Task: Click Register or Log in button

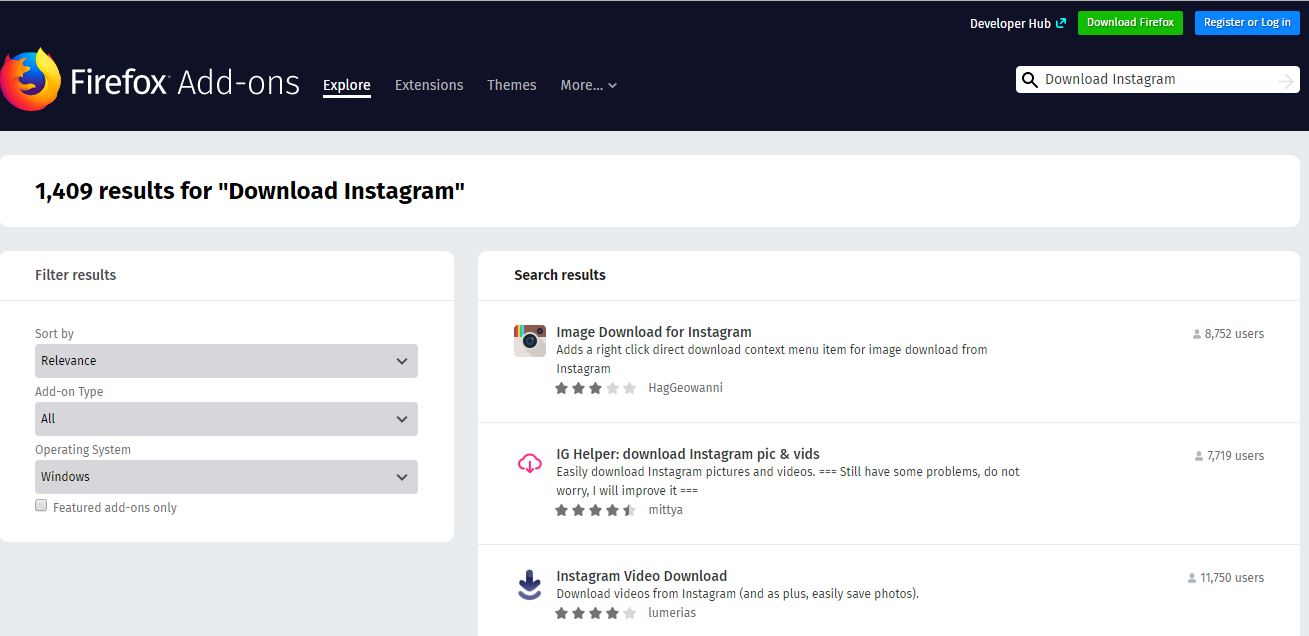Action: coord(1247,23)
